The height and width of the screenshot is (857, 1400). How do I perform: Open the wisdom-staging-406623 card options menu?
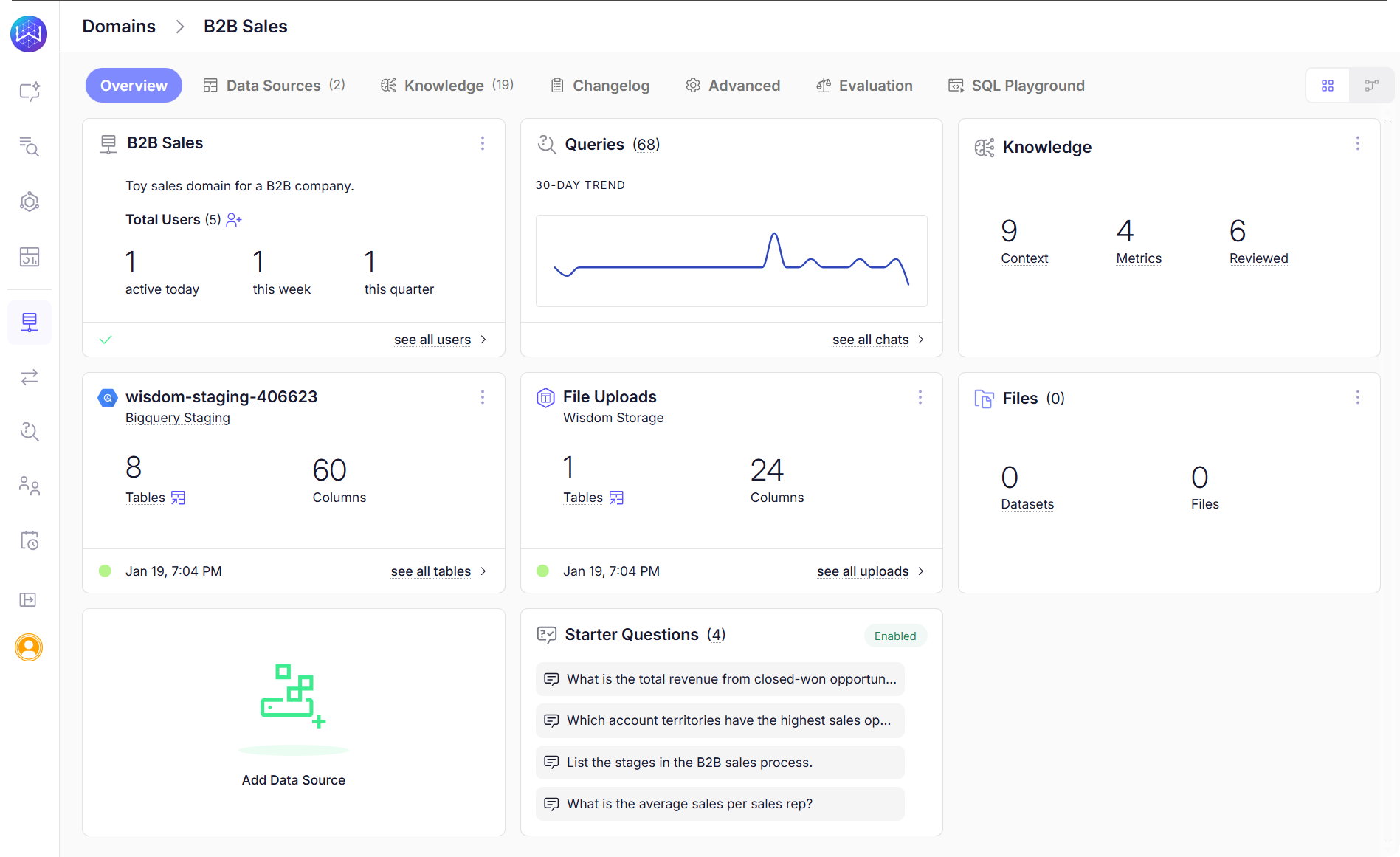point(483,397)
